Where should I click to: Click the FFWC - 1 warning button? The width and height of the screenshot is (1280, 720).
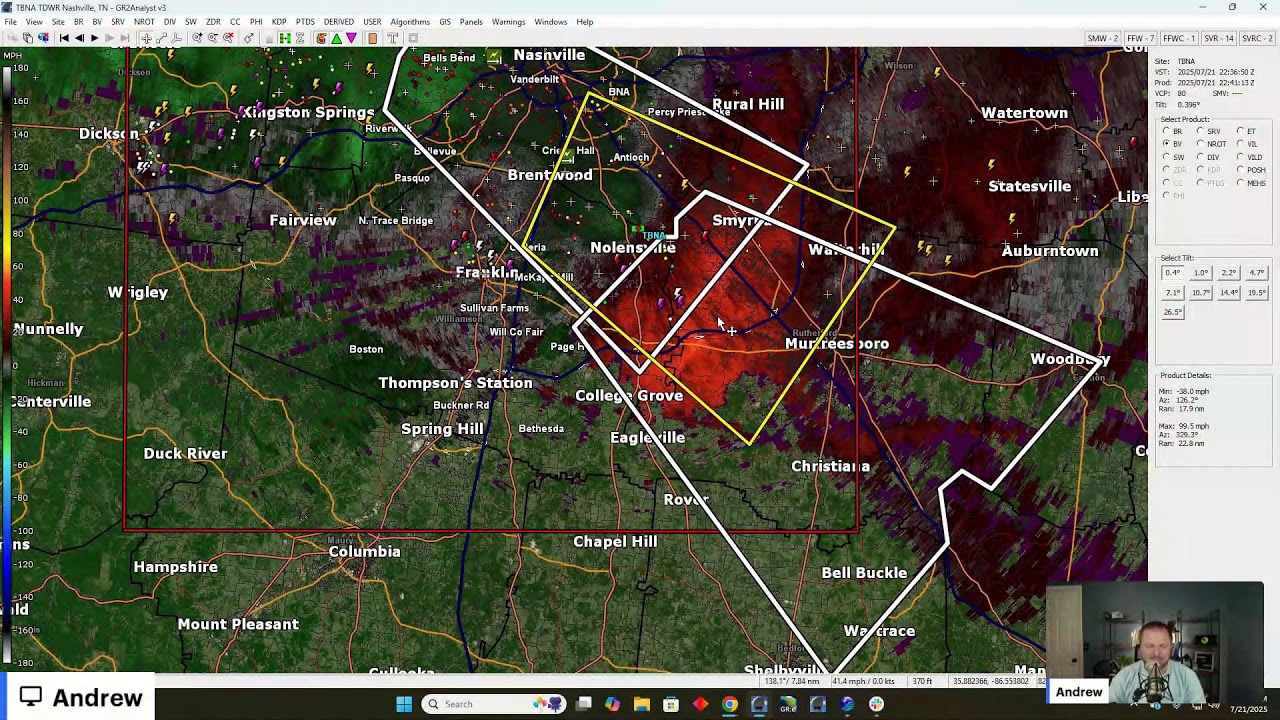tap(1179, 38)
